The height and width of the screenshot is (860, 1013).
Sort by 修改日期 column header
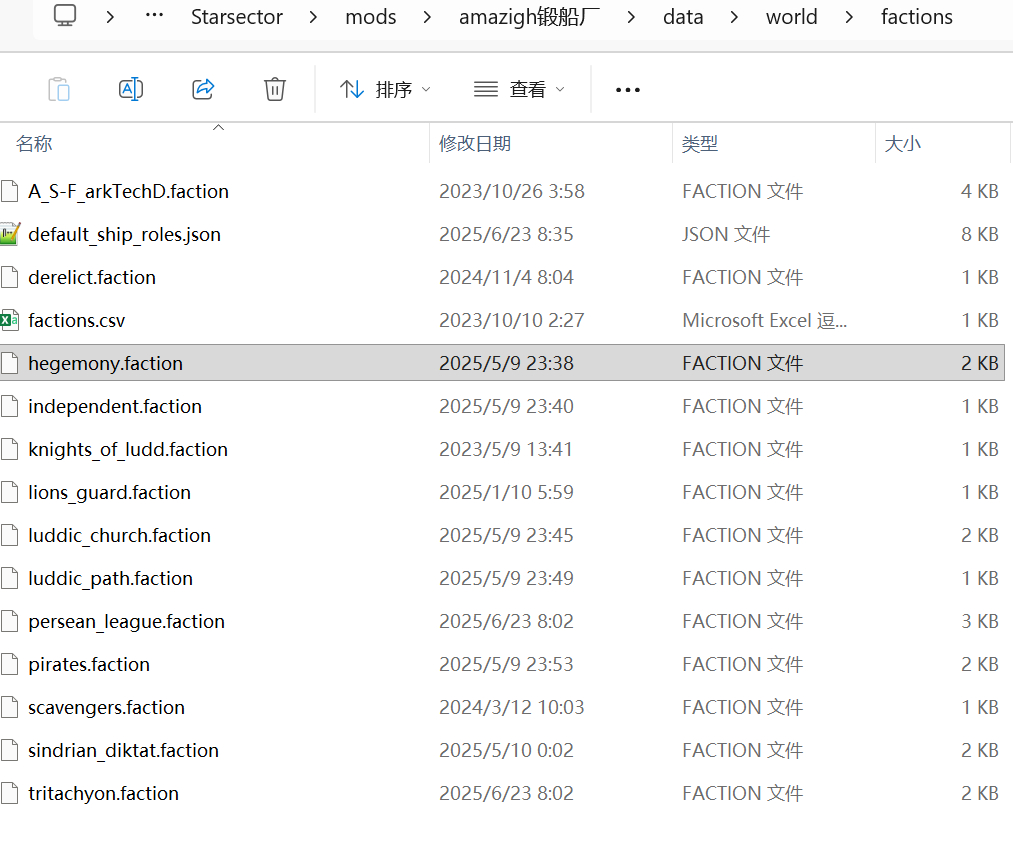click(x=475, y=144)
